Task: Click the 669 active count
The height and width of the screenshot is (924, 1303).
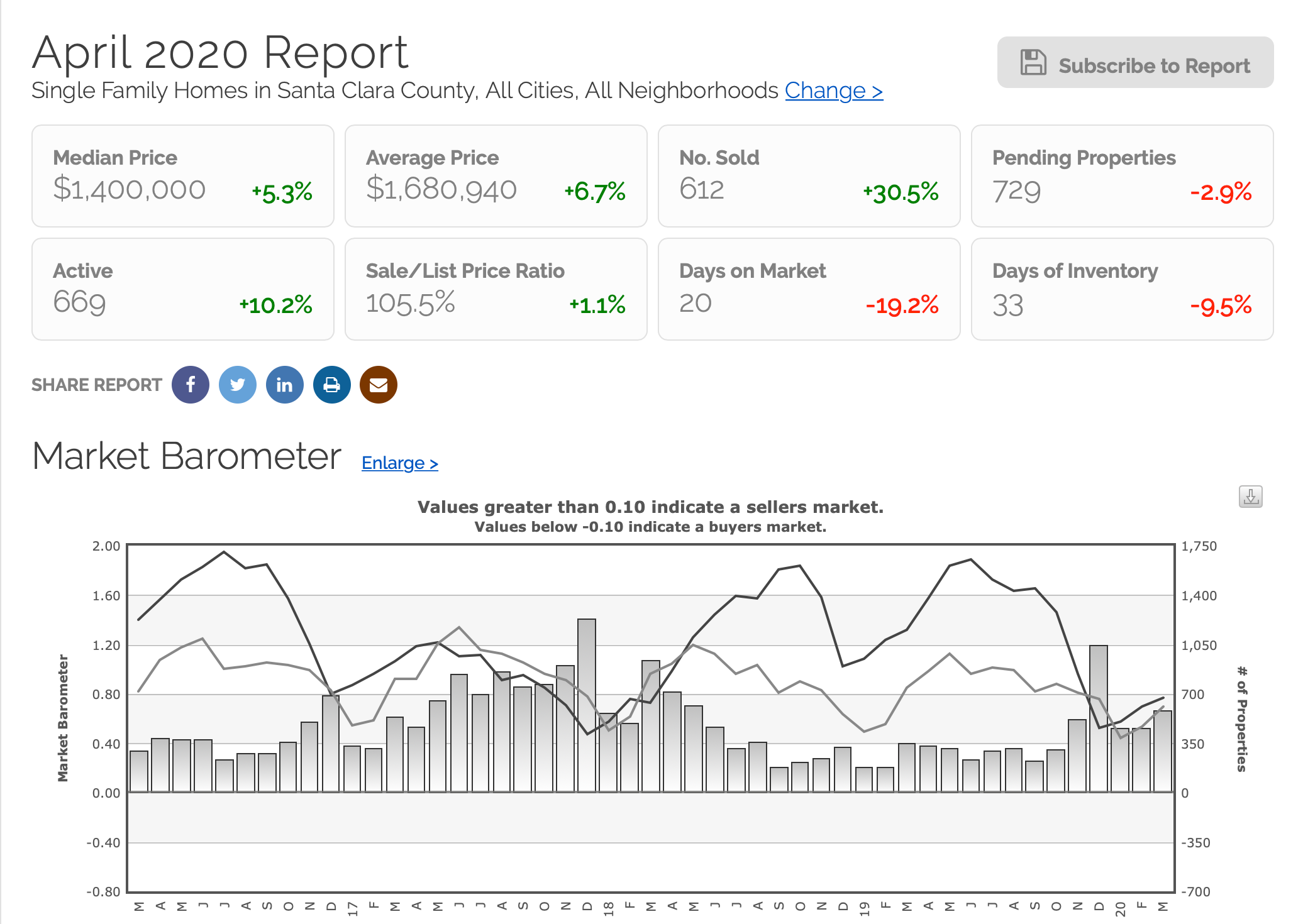Action: [x=79, y=302]
